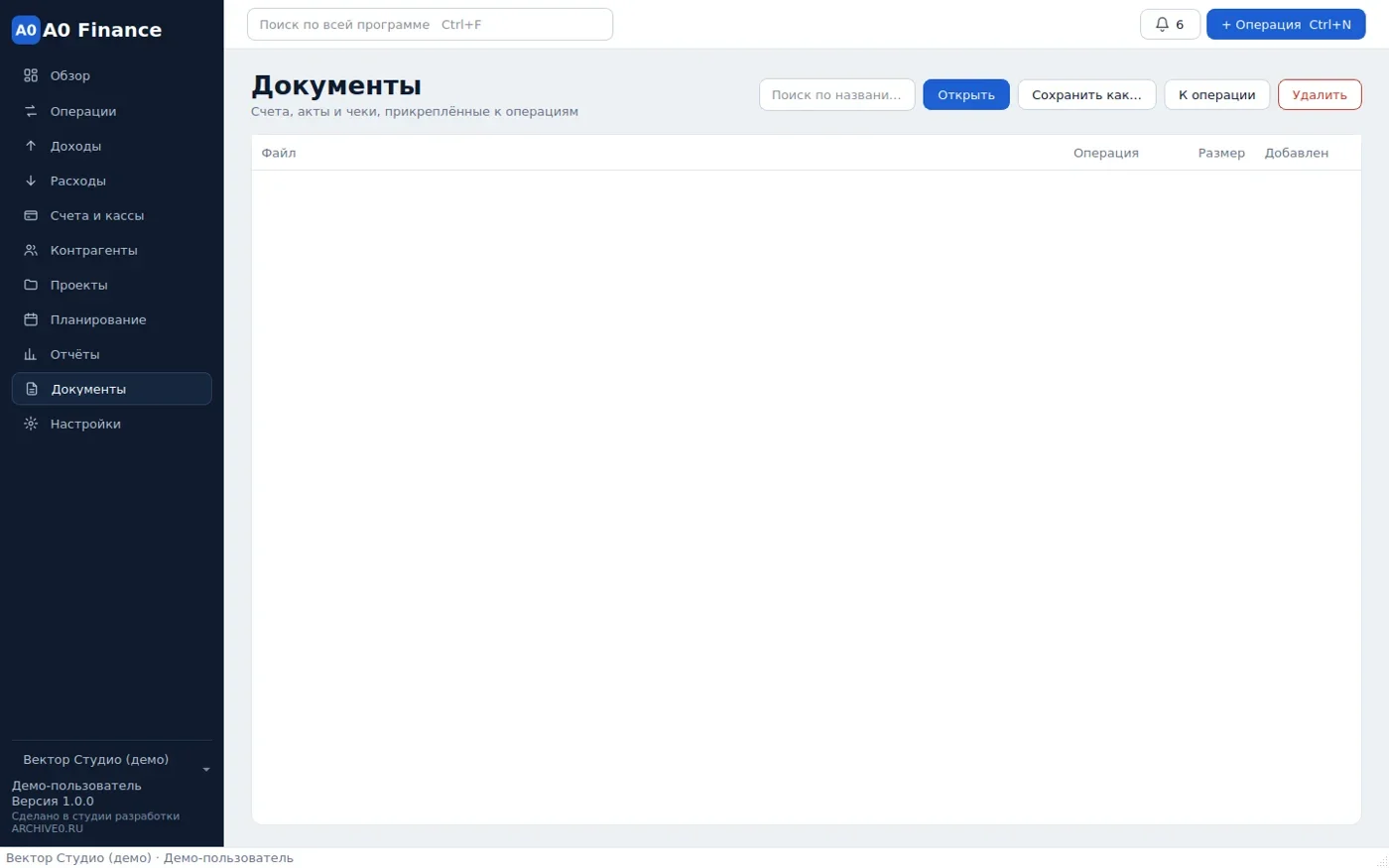The image size is (1389, 868).
Task: Click the Планирование calendar icon
Action: tap(31, 319)
